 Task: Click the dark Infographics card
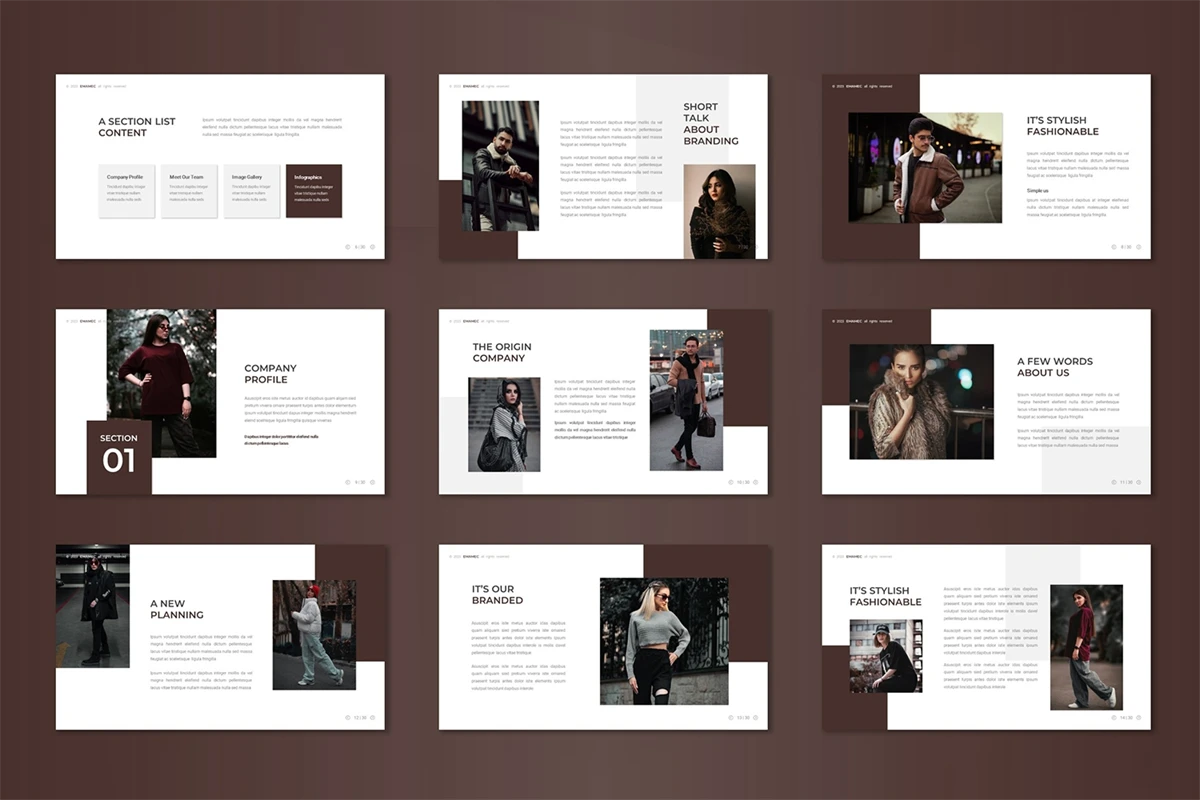[313, 191]
